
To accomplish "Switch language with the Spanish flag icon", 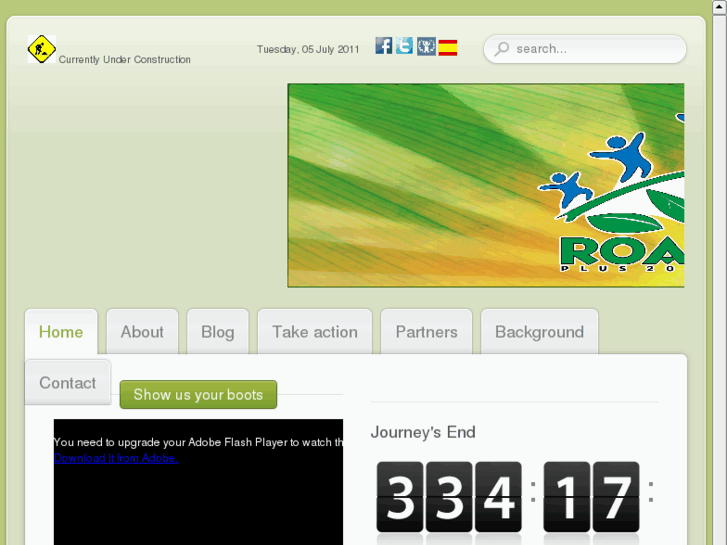I will coord(448,48).
